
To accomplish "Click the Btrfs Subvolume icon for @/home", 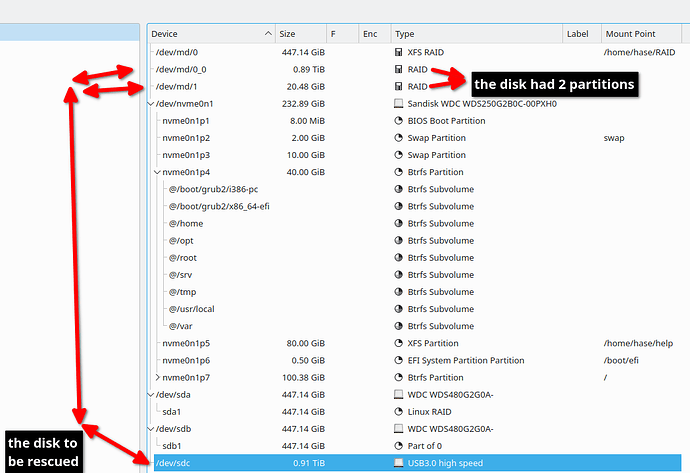I will click(x=400, y=223).
